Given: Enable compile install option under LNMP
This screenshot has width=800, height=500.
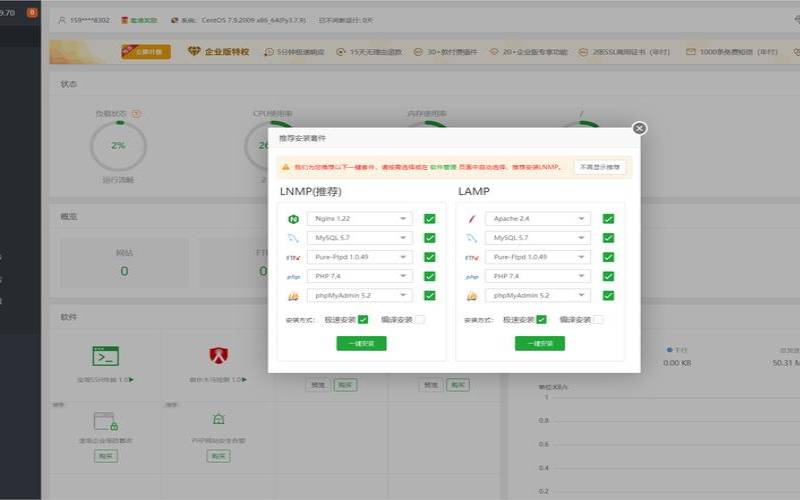Looking at the screenshot, I should (420, 320).
